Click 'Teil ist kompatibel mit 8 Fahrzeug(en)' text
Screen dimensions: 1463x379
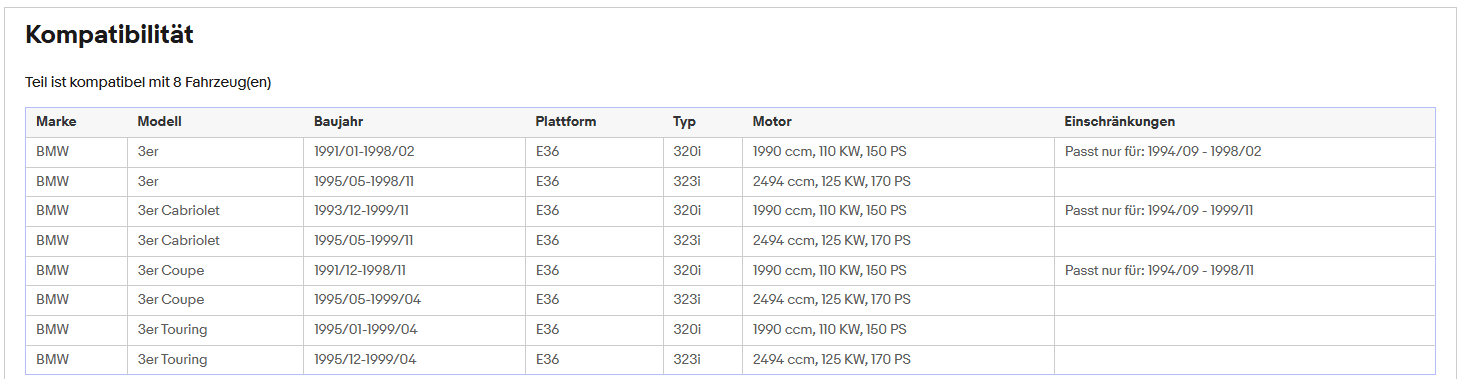(x=148, y=82)
